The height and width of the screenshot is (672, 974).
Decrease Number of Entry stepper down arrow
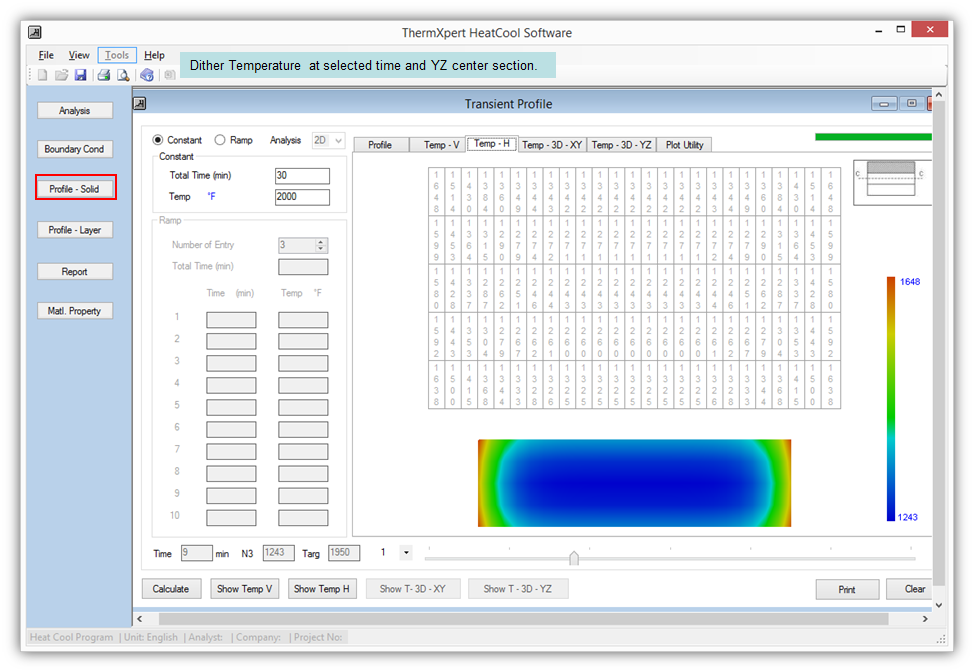click(x=321, y=249)
